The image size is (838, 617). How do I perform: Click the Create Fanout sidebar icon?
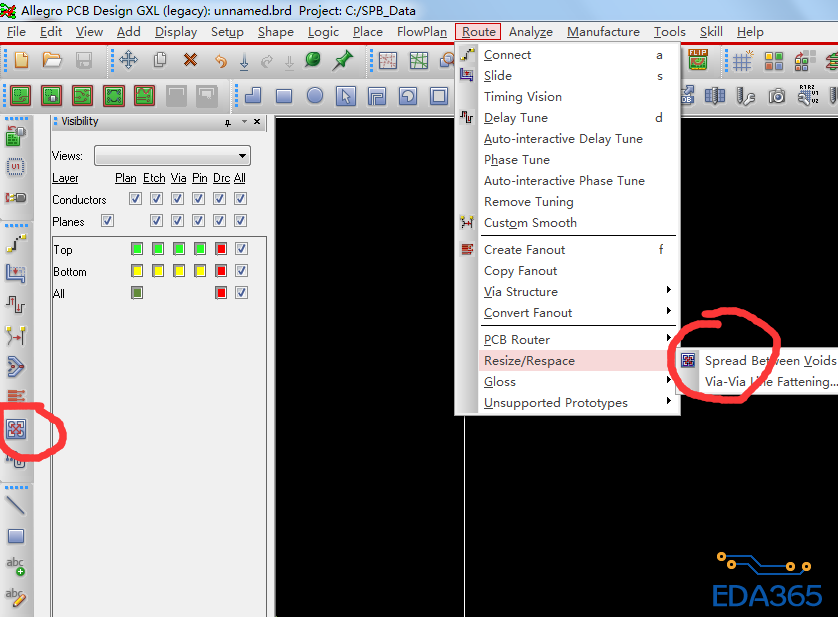coord(16,397)
